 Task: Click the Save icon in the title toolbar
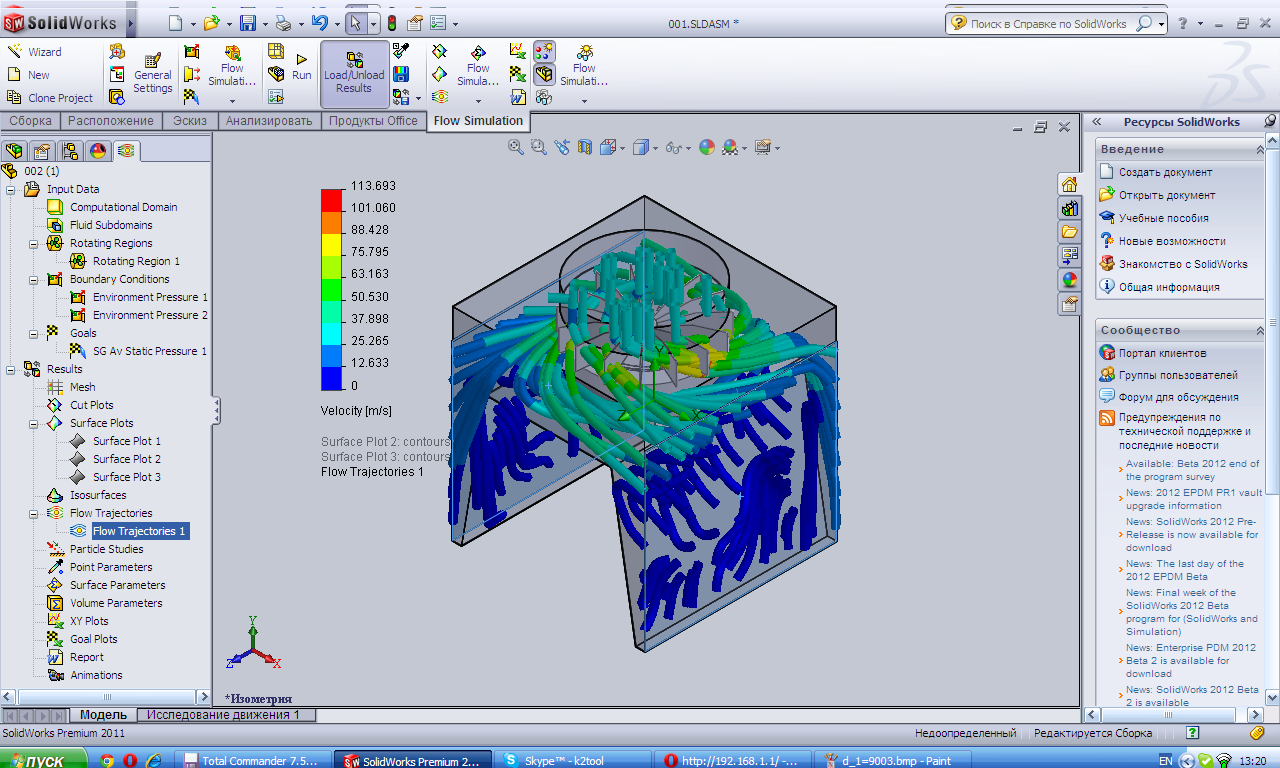(x=247, y=23)
